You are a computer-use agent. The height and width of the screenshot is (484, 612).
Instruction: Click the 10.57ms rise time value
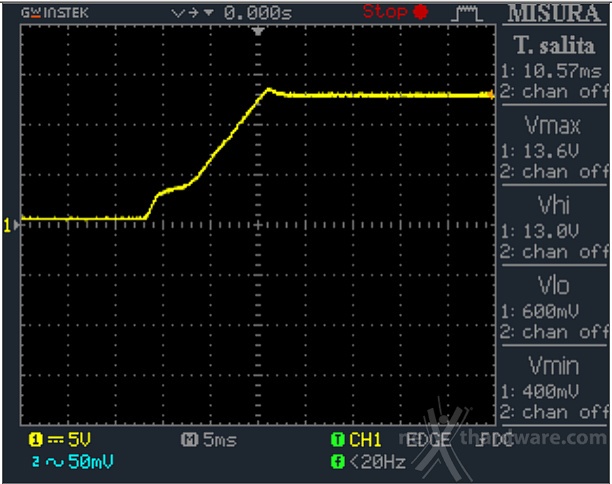(562, 71)
